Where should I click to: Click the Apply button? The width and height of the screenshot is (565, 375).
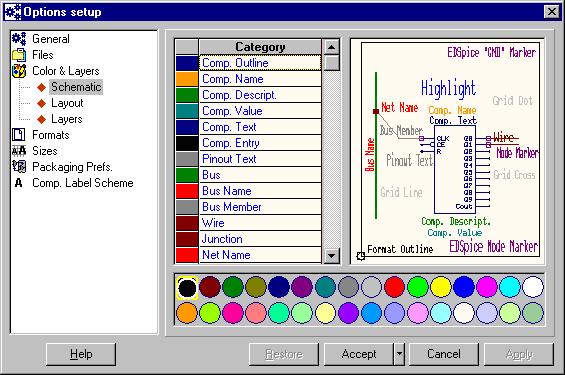coord(519,354)
